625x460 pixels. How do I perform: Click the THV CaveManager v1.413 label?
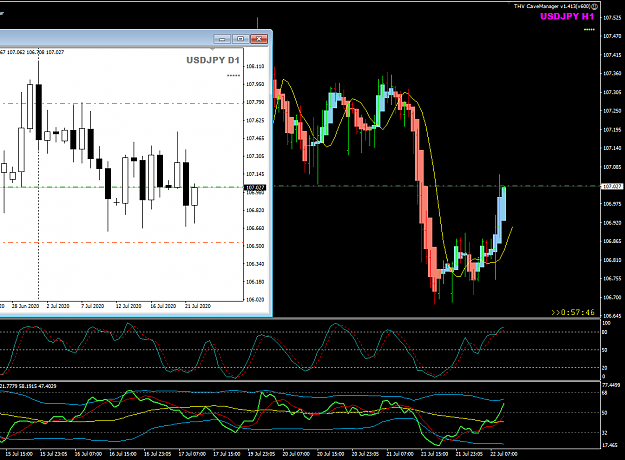tap(552, 6)
